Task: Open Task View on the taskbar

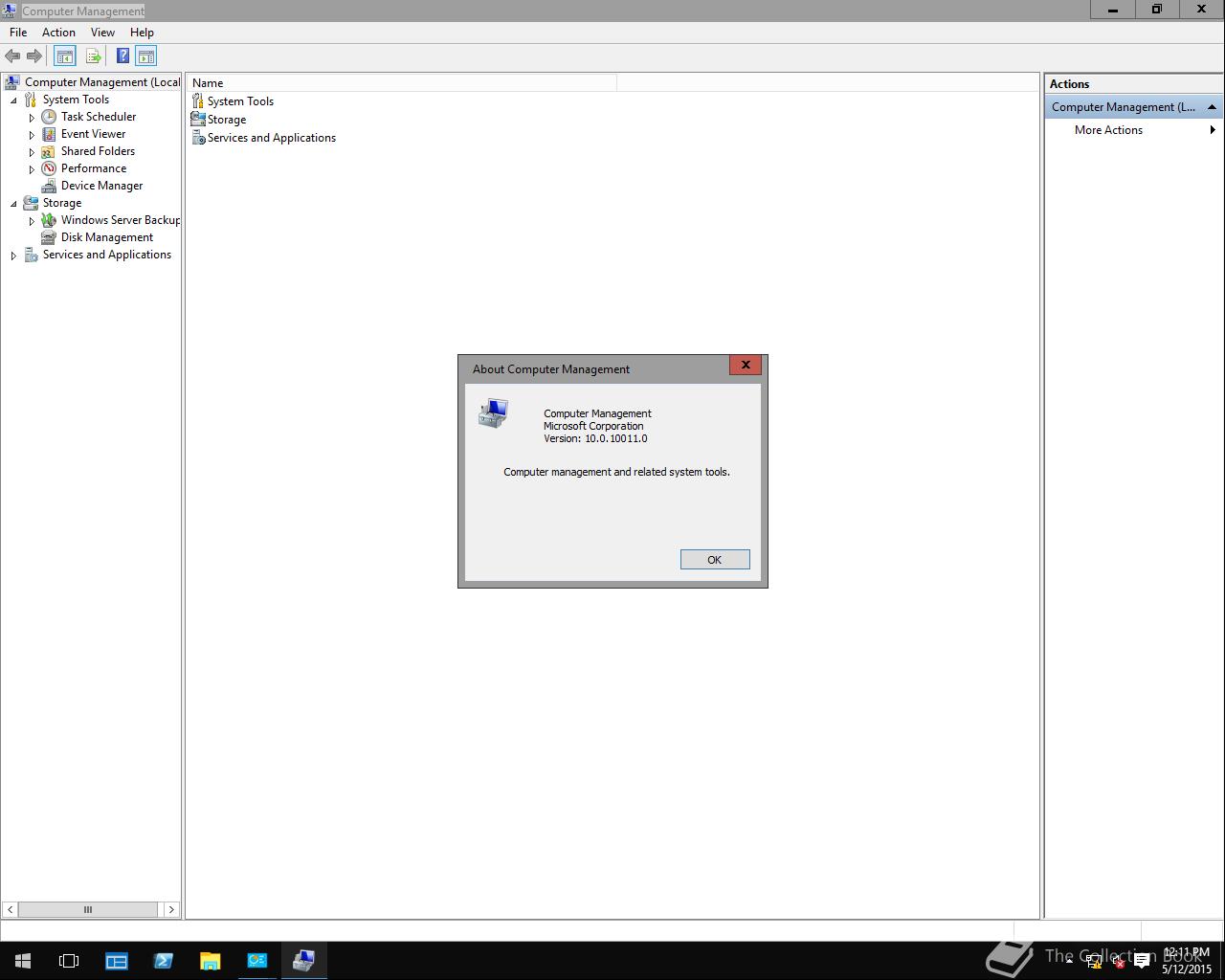Action: coord(69,961)
